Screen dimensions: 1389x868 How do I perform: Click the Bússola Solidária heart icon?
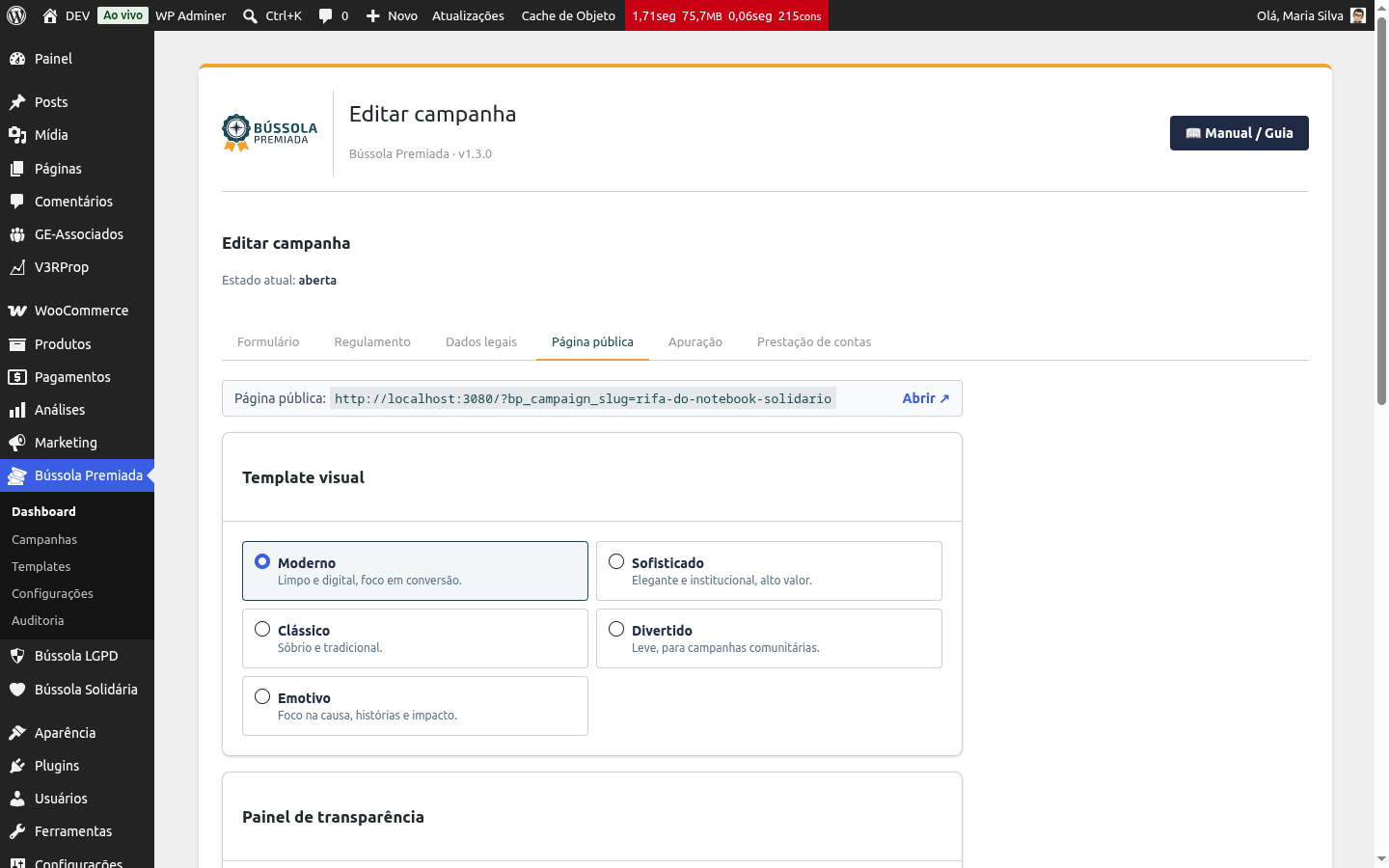click(17, 690)
